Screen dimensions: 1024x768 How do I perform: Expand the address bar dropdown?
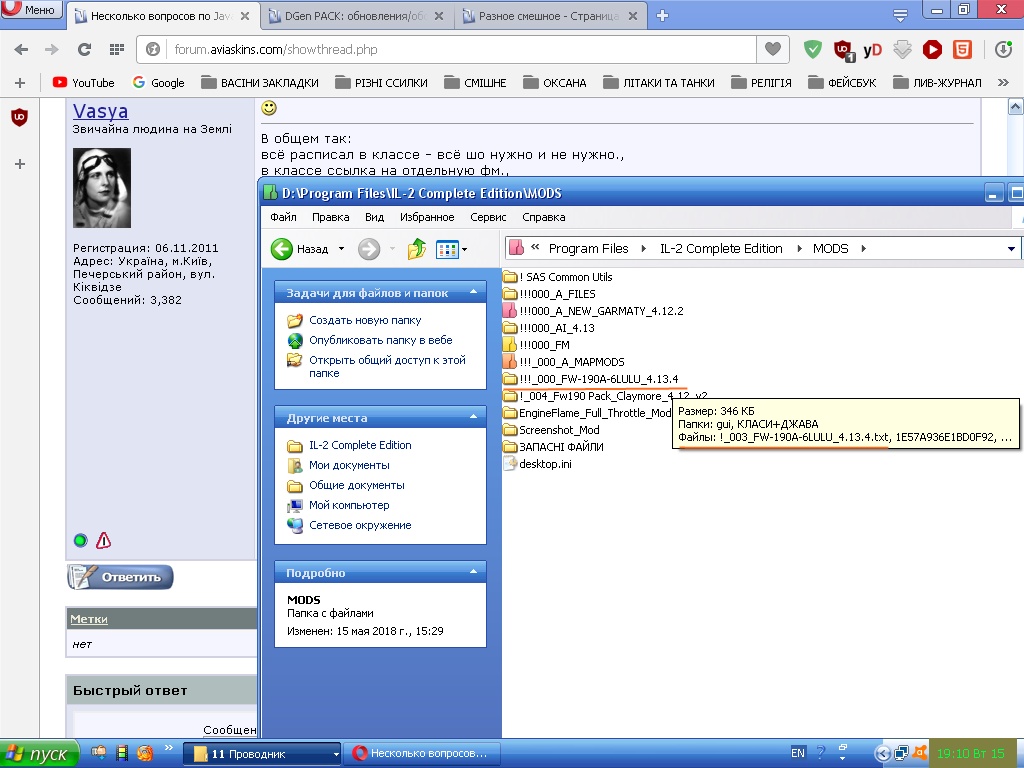pos(1011,249)
